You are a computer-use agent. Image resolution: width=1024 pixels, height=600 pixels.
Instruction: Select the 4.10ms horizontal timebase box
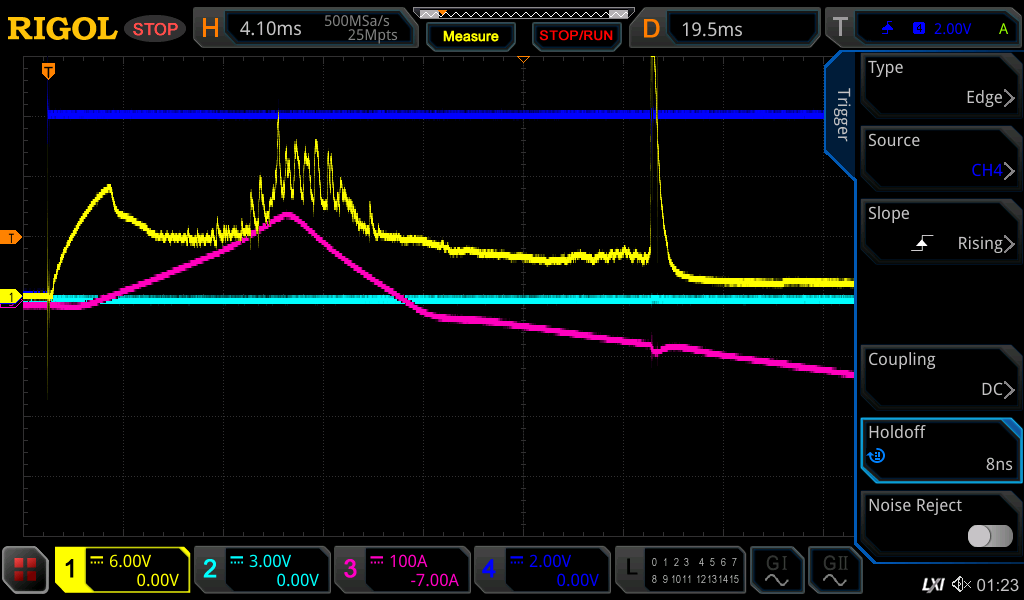tap(310, 28)
